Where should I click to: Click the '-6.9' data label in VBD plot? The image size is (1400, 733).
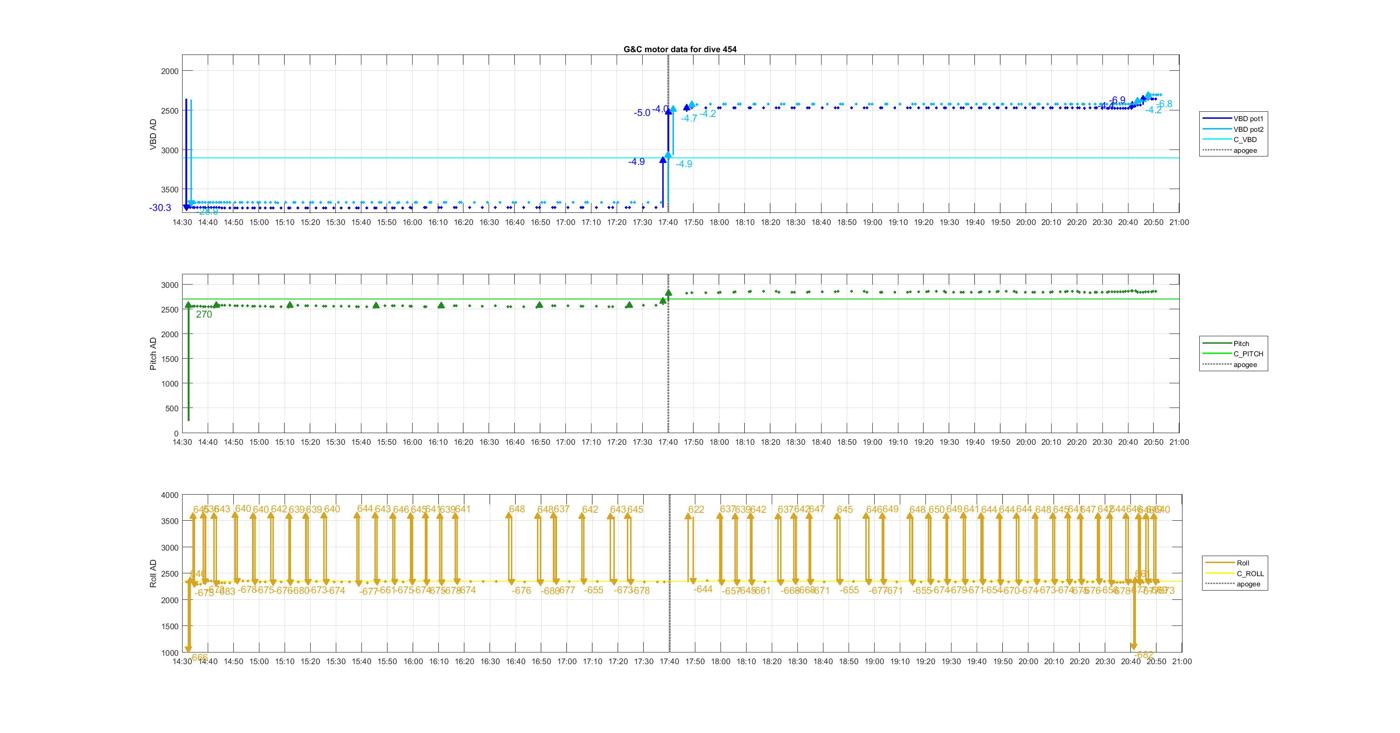(x=1117, y=100)
